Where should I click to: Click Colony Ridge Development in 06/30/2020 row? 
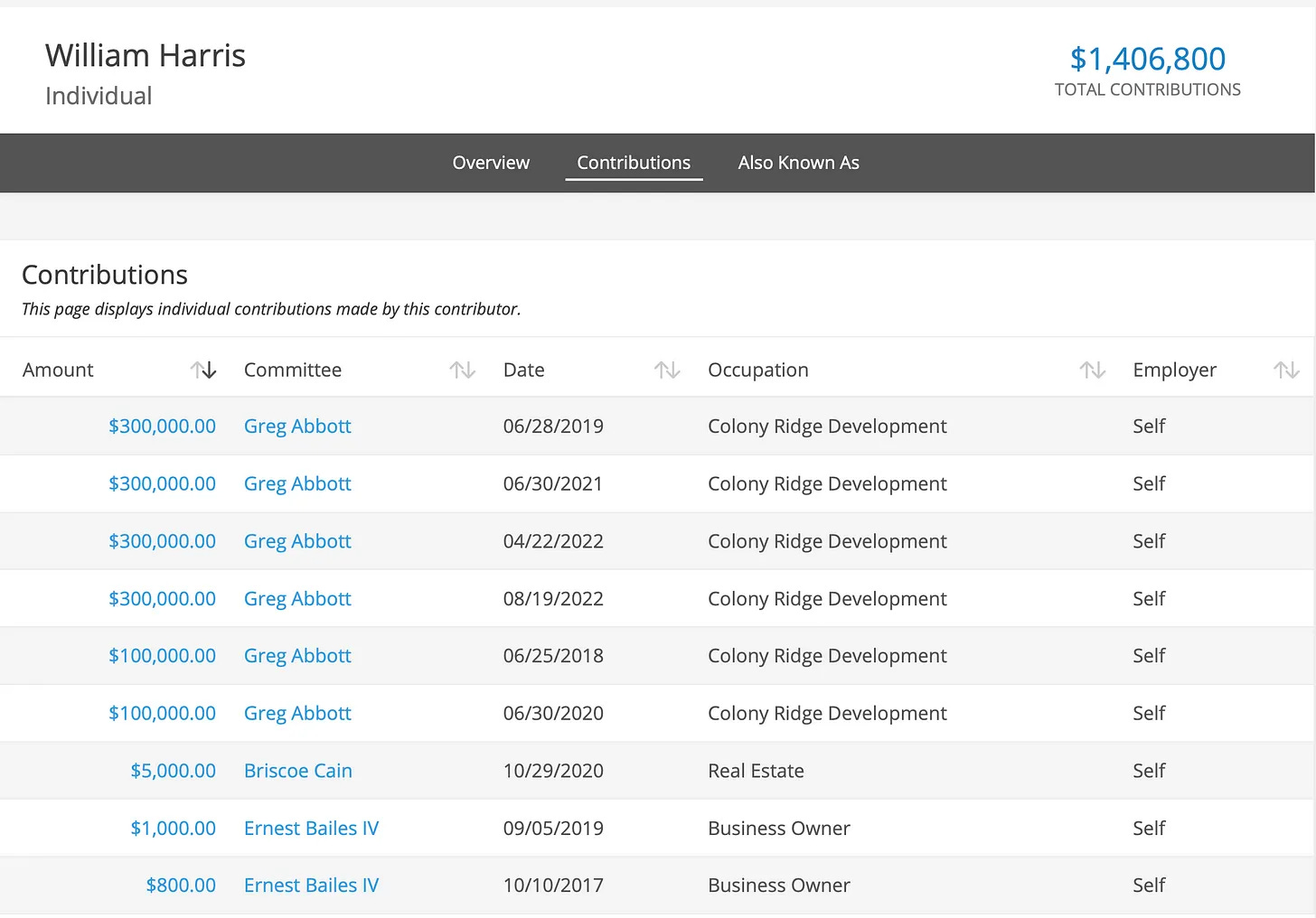[827, 713]
